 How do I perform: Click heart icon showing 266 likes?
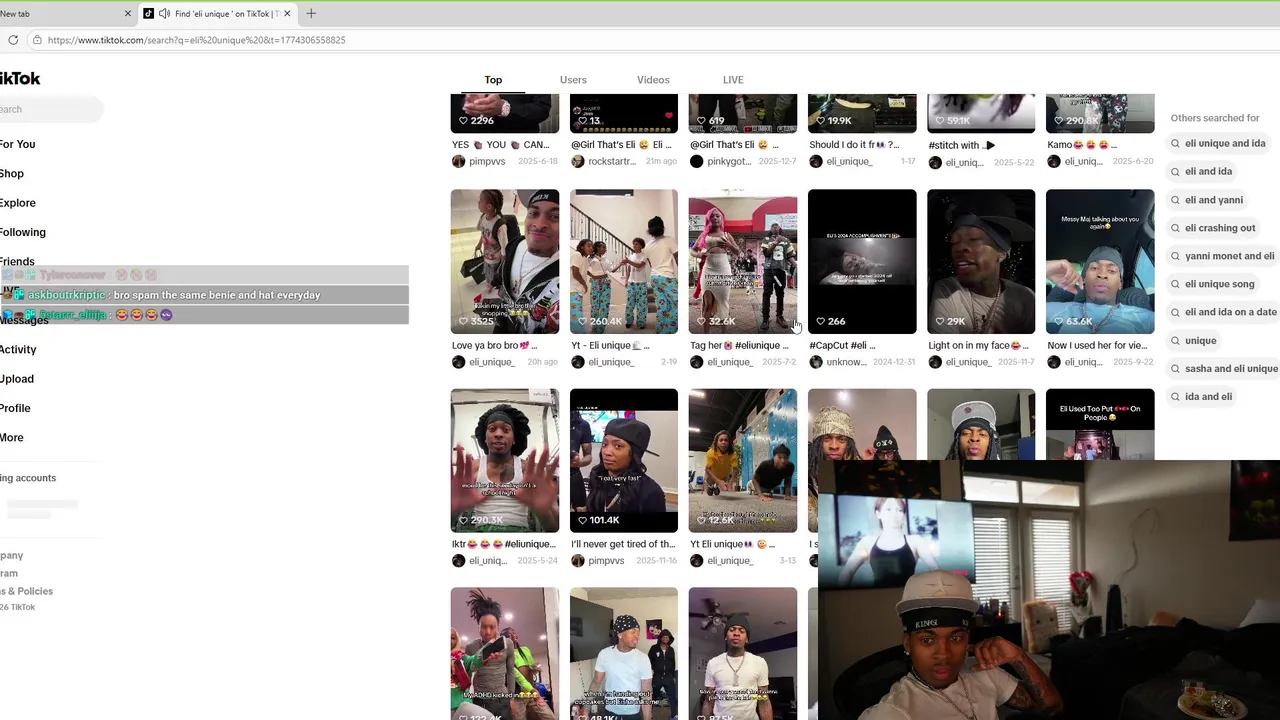click(820, 321)
